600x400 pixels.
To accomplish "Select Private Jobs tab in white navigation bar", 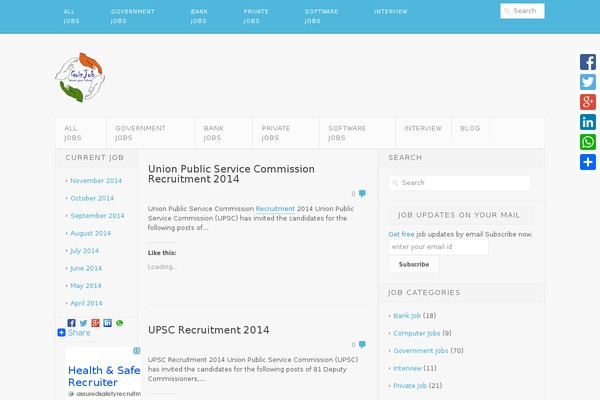I will pyautogui.click(x=286, y=133).
